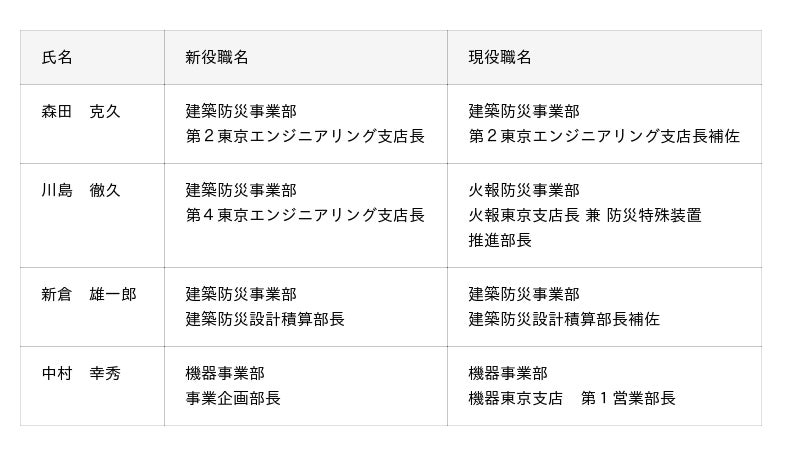800x456 pixels.
Task: Click the 氏名 column header
Action: point(57,58)
